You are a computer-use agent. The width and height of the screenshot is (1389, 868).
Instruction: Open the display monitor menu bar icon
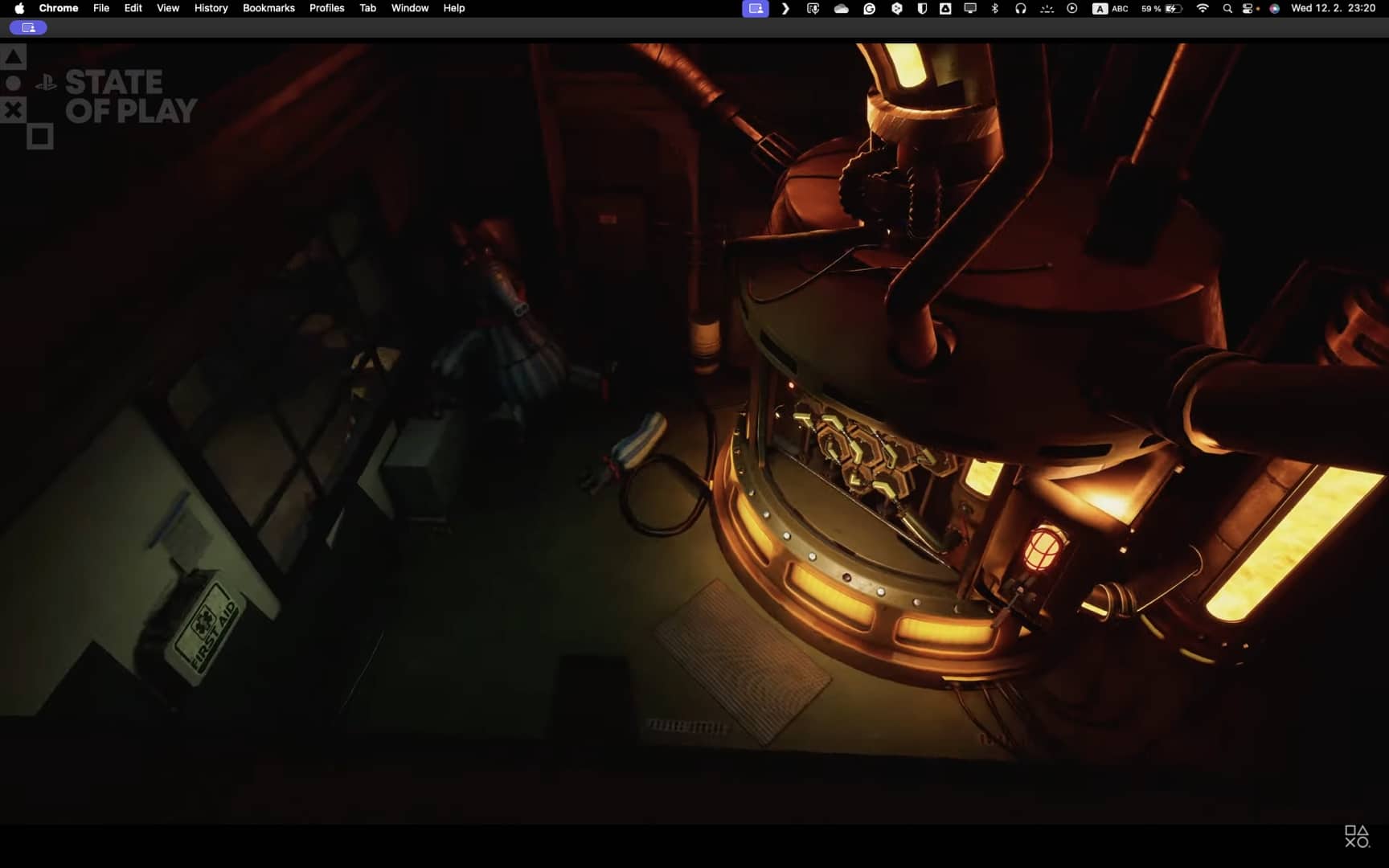click(x=971, y=8)
